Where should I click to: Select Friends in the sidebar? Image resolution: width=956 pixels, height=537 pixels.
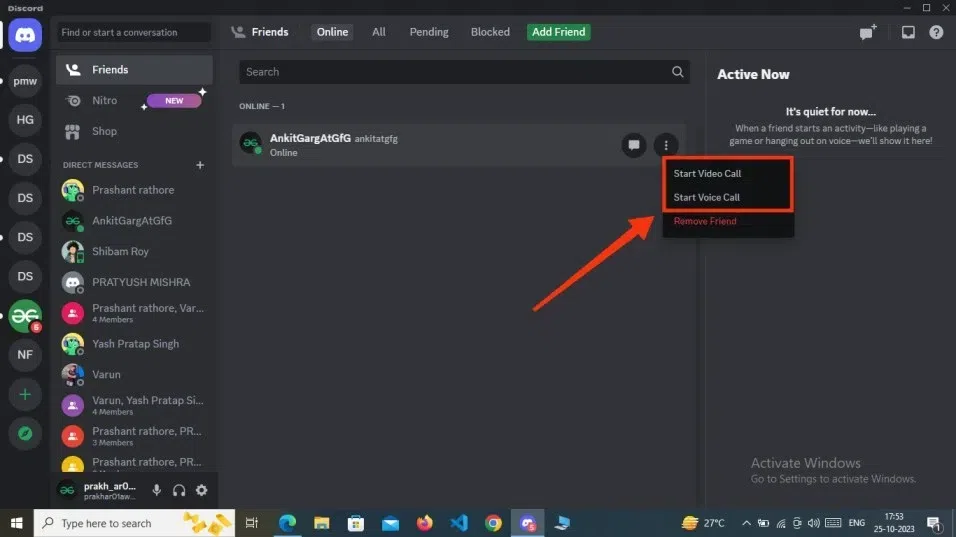coord(134,69)
